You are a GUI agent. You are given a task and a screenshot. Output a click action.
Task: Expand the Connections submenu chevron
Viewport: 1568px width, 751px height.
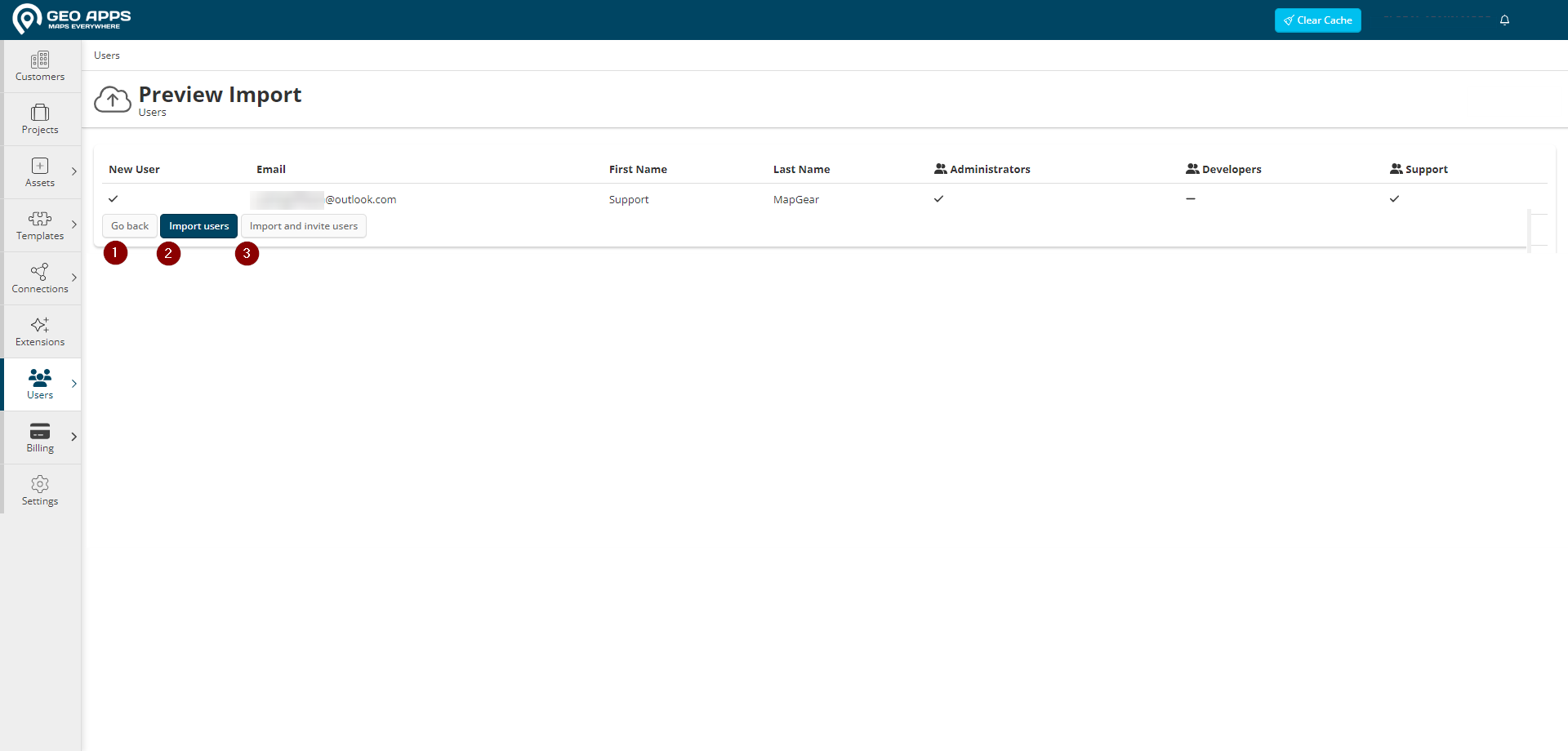[74, 278]
